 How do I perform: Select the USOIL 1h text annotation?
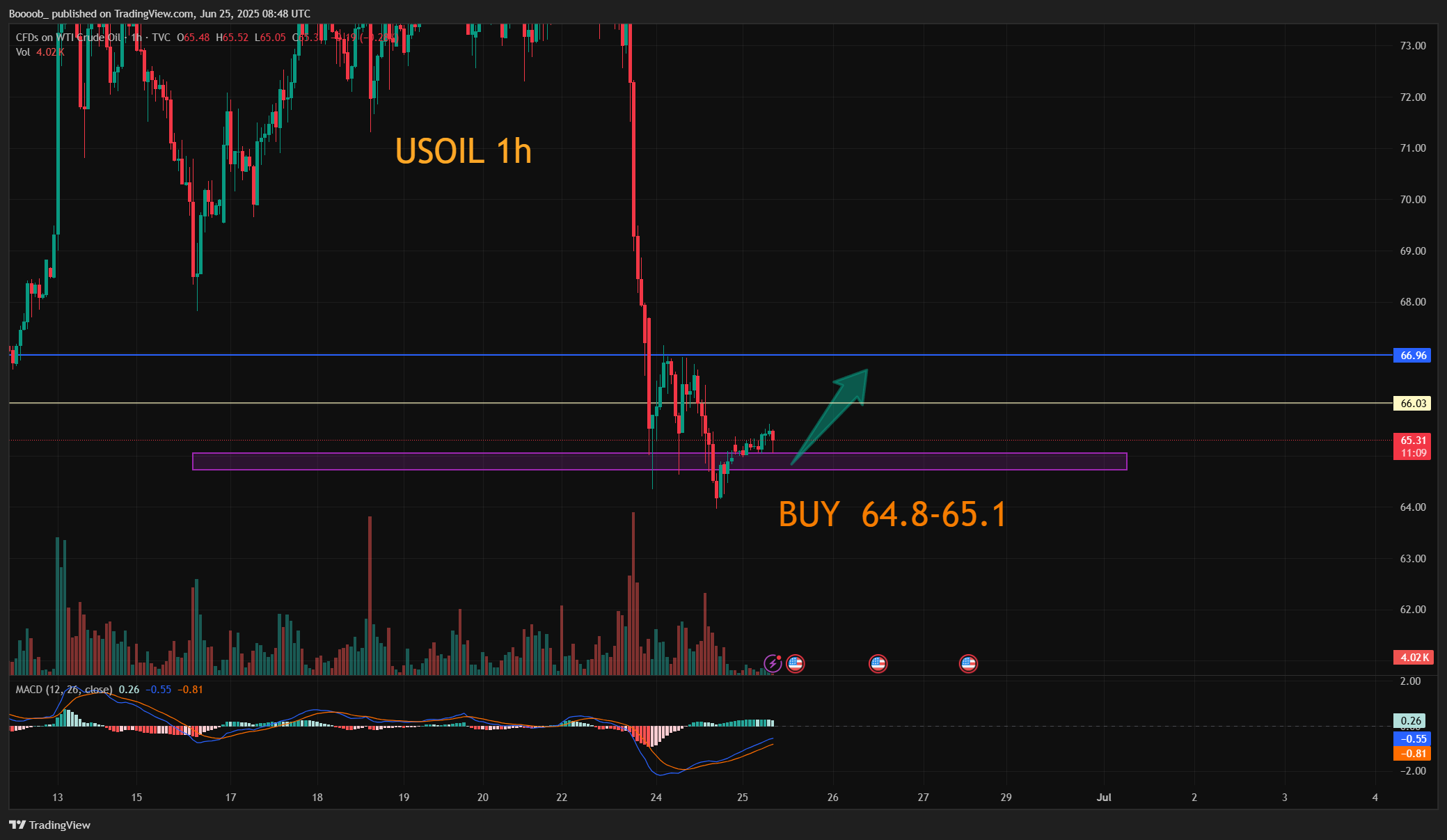(x=464, y=151)
